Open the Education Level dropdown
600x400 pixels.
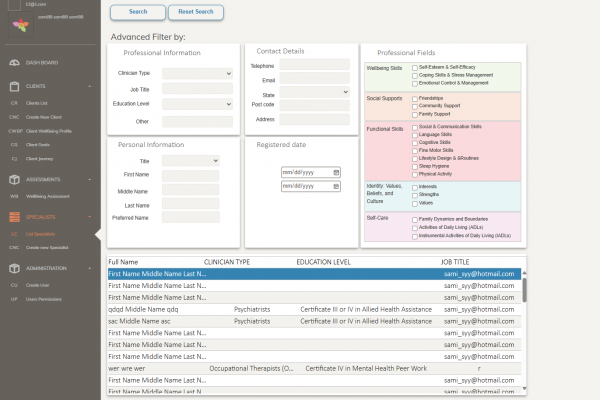click(197, 104)
